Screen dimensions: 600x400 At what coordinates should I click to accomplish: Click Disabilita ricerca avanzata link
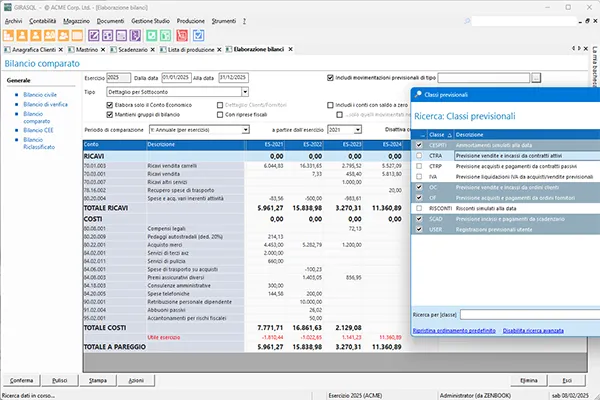pyautogui.click(x=533, y=330)
